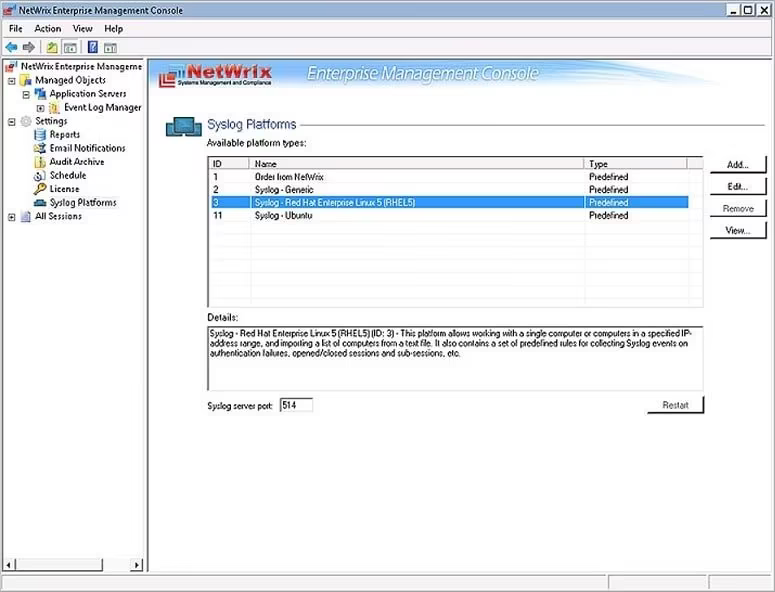
Task: Click the Add... button
Action: click(738, 165)
